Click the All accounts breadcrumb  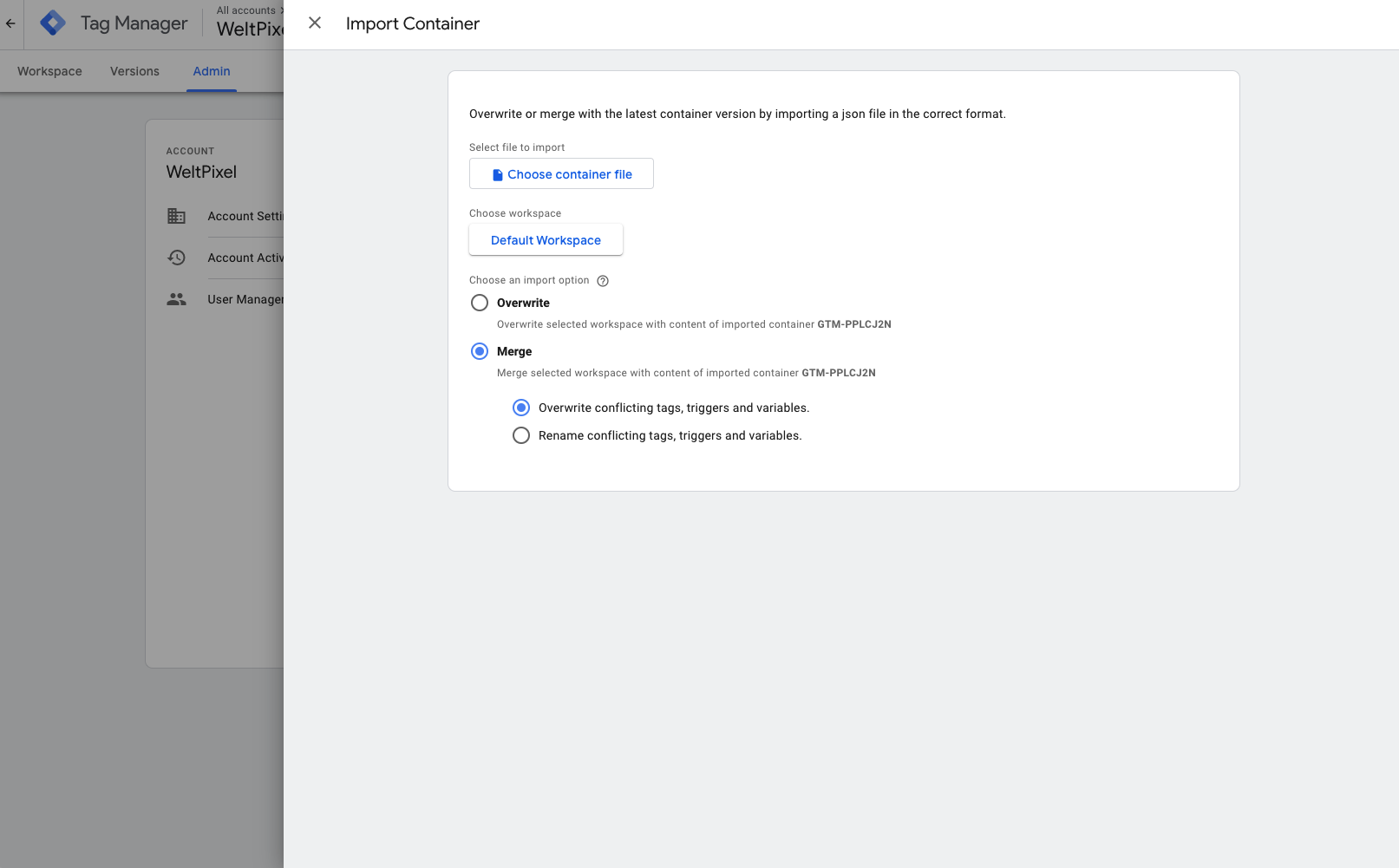246,10
